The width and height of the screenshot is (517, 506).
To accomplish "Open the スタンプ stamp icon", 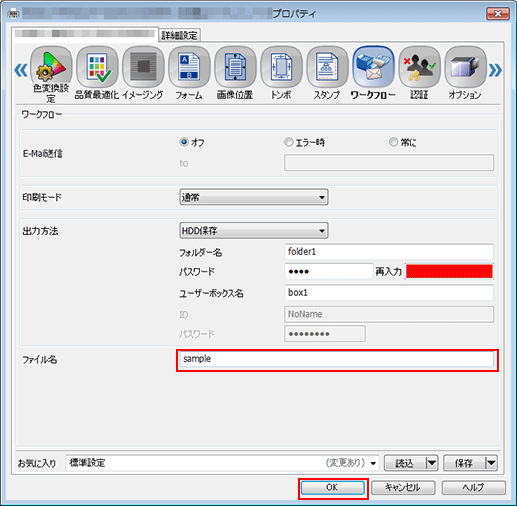I will (327, 67).
